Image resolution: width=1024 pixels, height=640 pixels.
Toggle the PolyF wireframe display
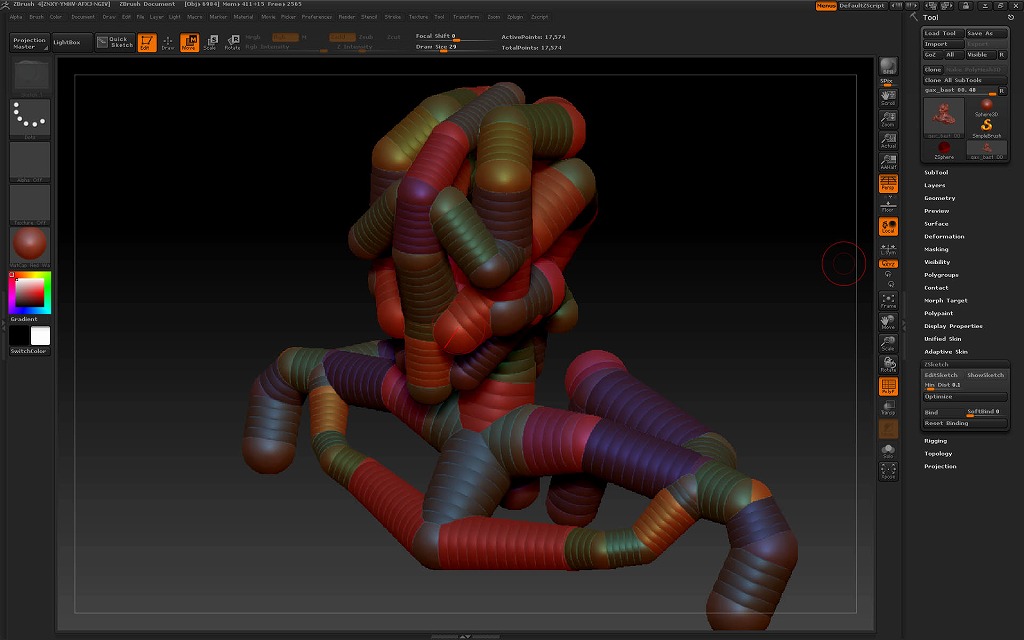[887, 386]
